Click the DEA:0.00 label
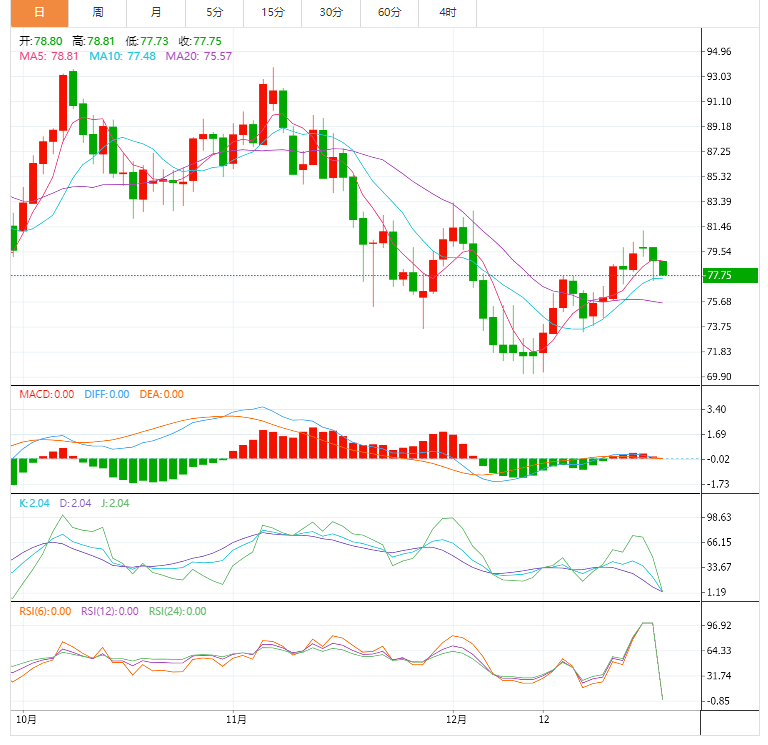 pos(162,394)
